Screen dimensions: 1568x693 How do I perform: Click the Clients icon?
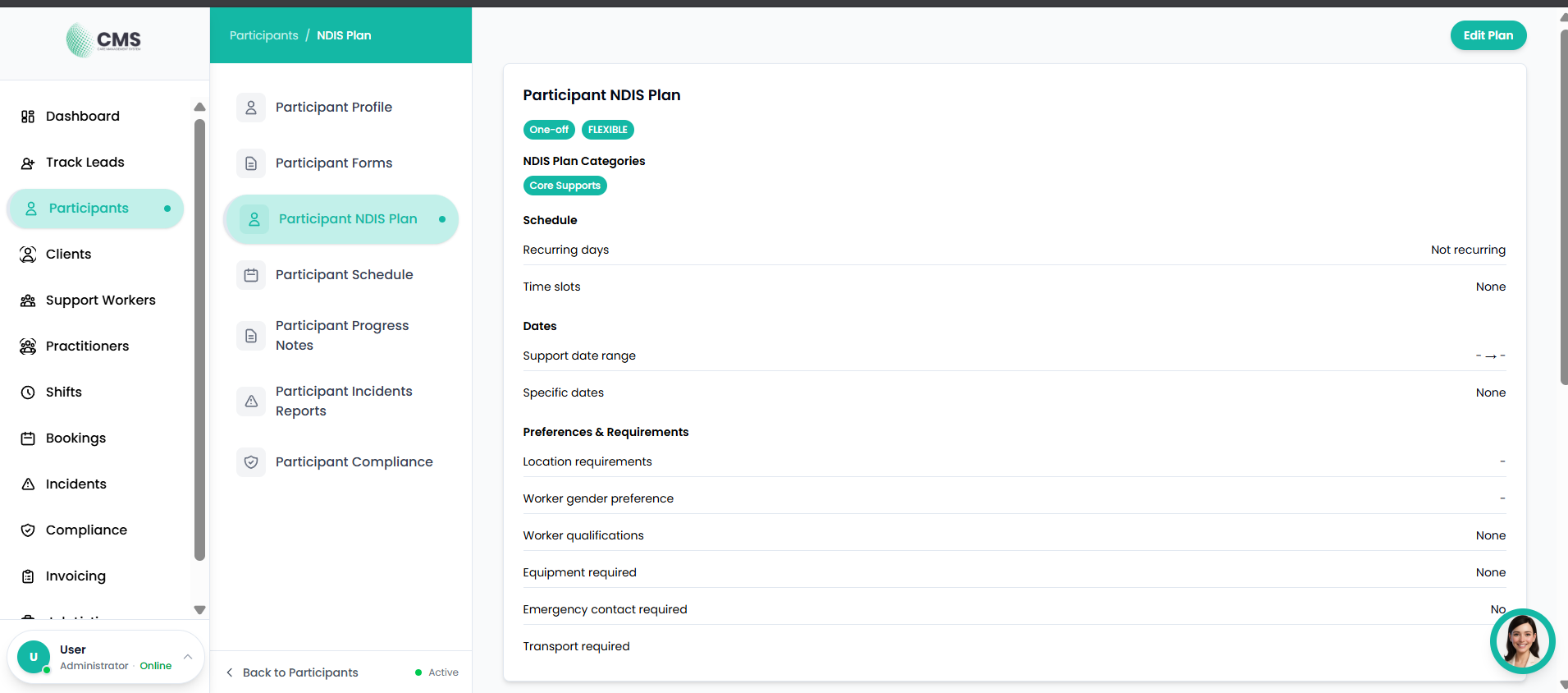coord(28,255)
